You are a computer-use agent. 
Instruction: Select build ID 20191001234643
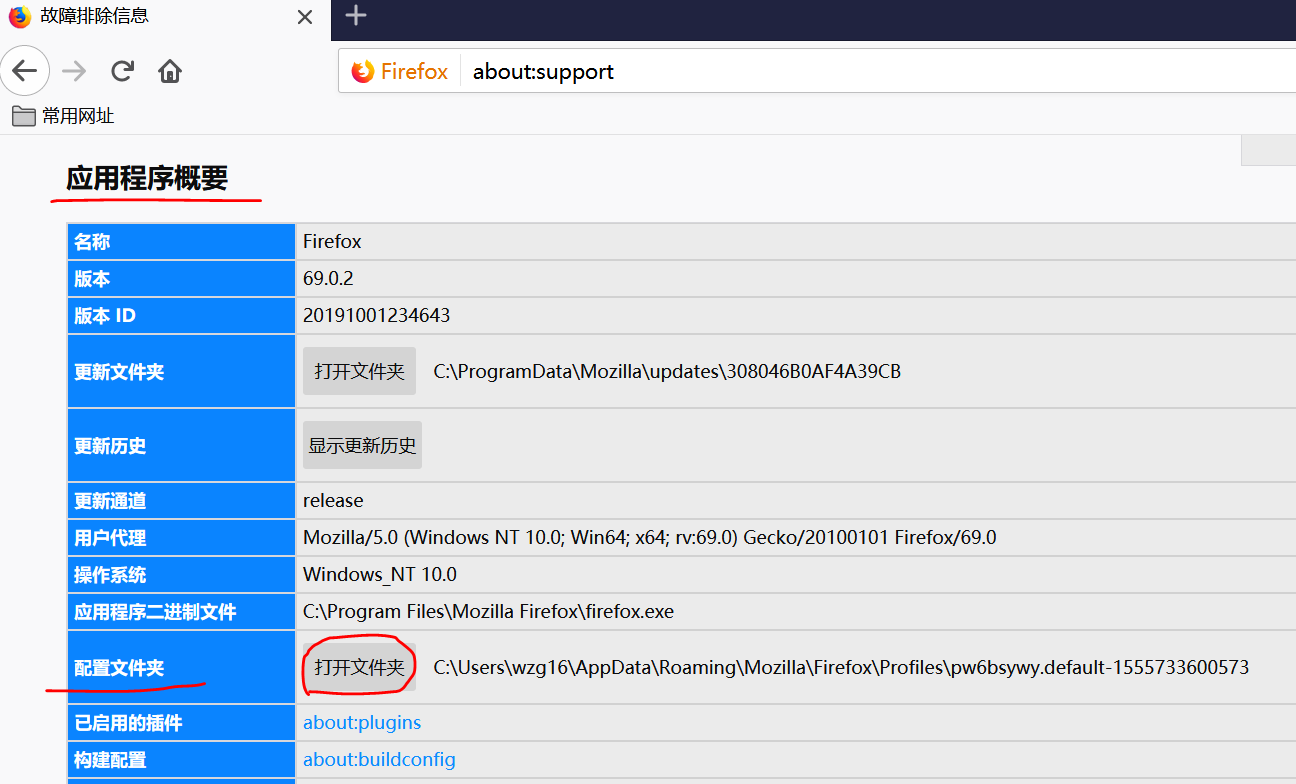[377, 316]
